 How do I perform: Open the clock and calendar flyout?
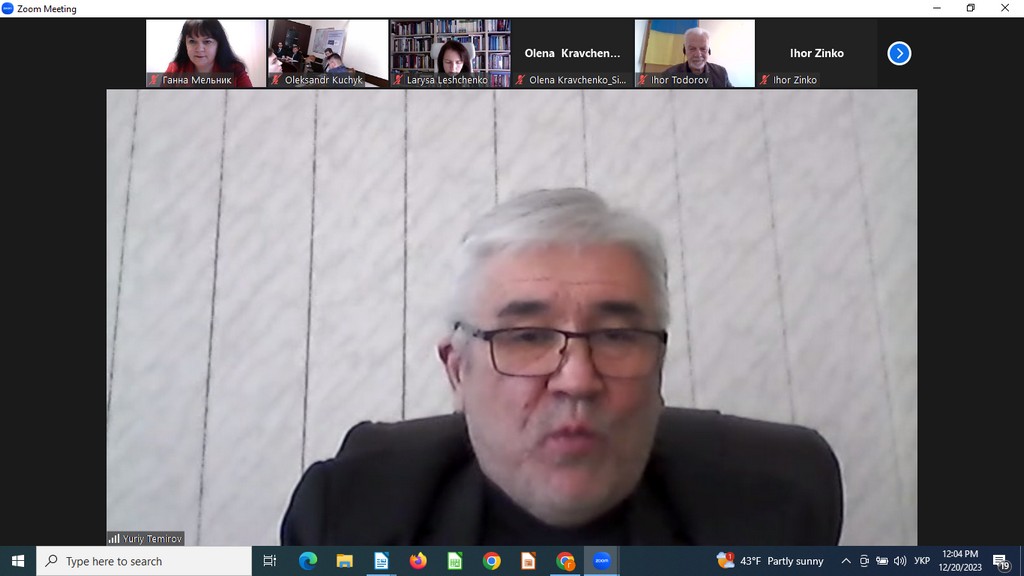(x=960, y=561)
